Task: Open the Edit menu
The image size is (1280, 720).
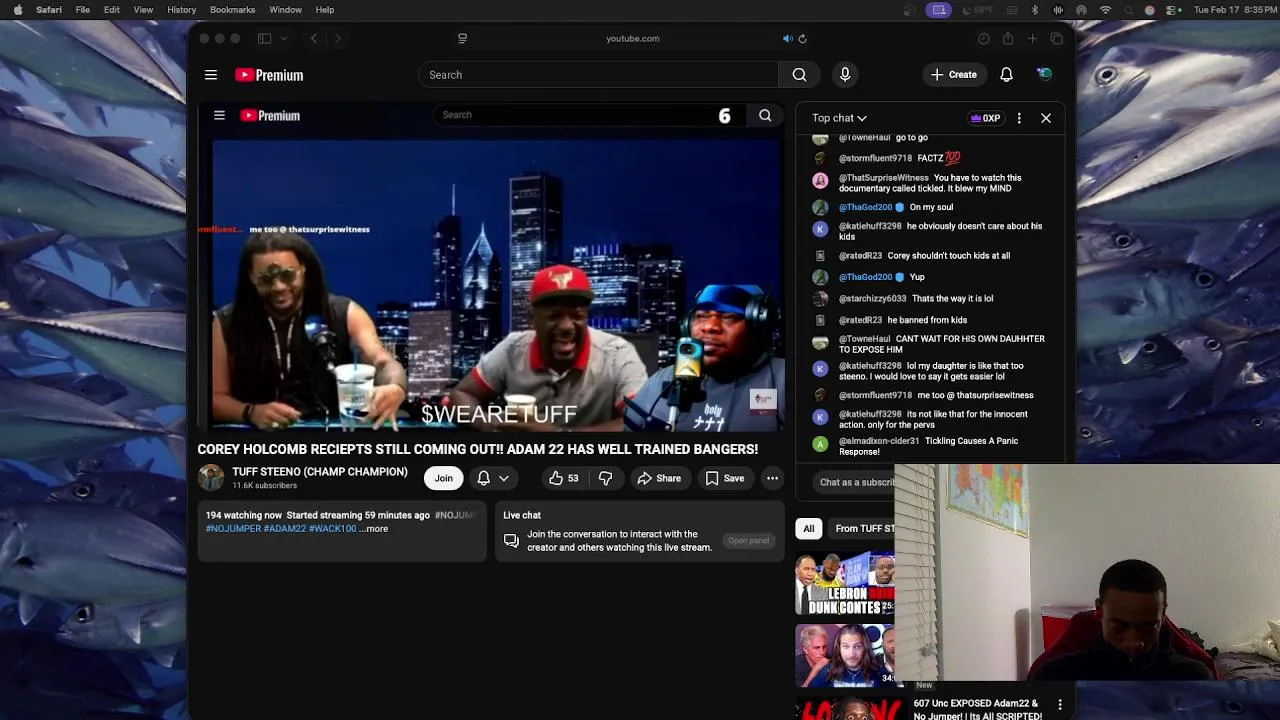Action: (x=112, y=10)
